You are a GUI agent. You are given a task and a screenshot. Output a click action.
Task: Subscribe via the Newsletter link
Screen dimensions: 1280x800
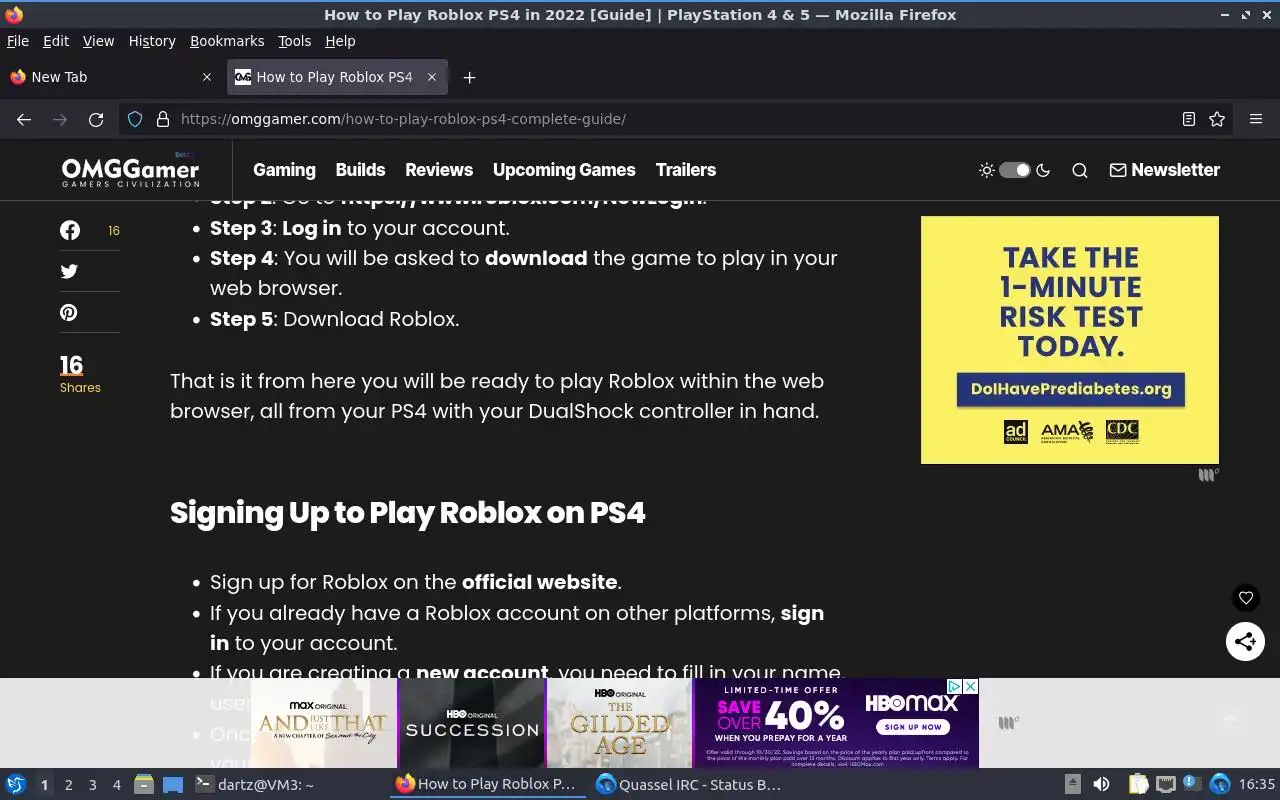pos(1164,170)
